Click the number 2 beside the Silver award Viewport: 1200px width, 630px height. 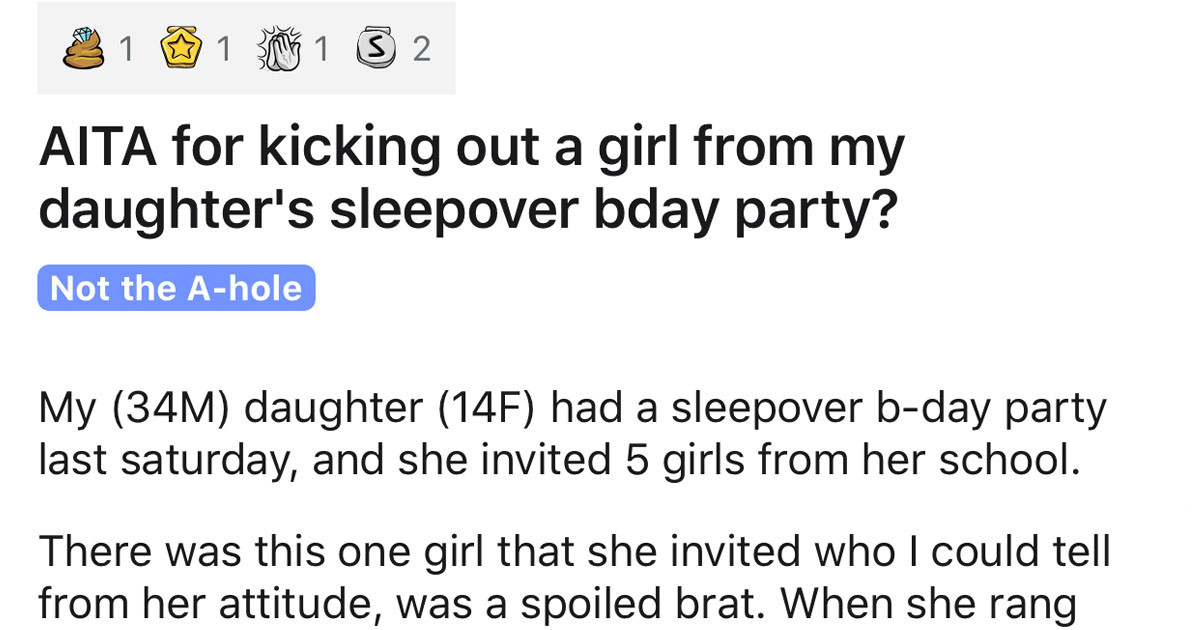tap(421, 47)
